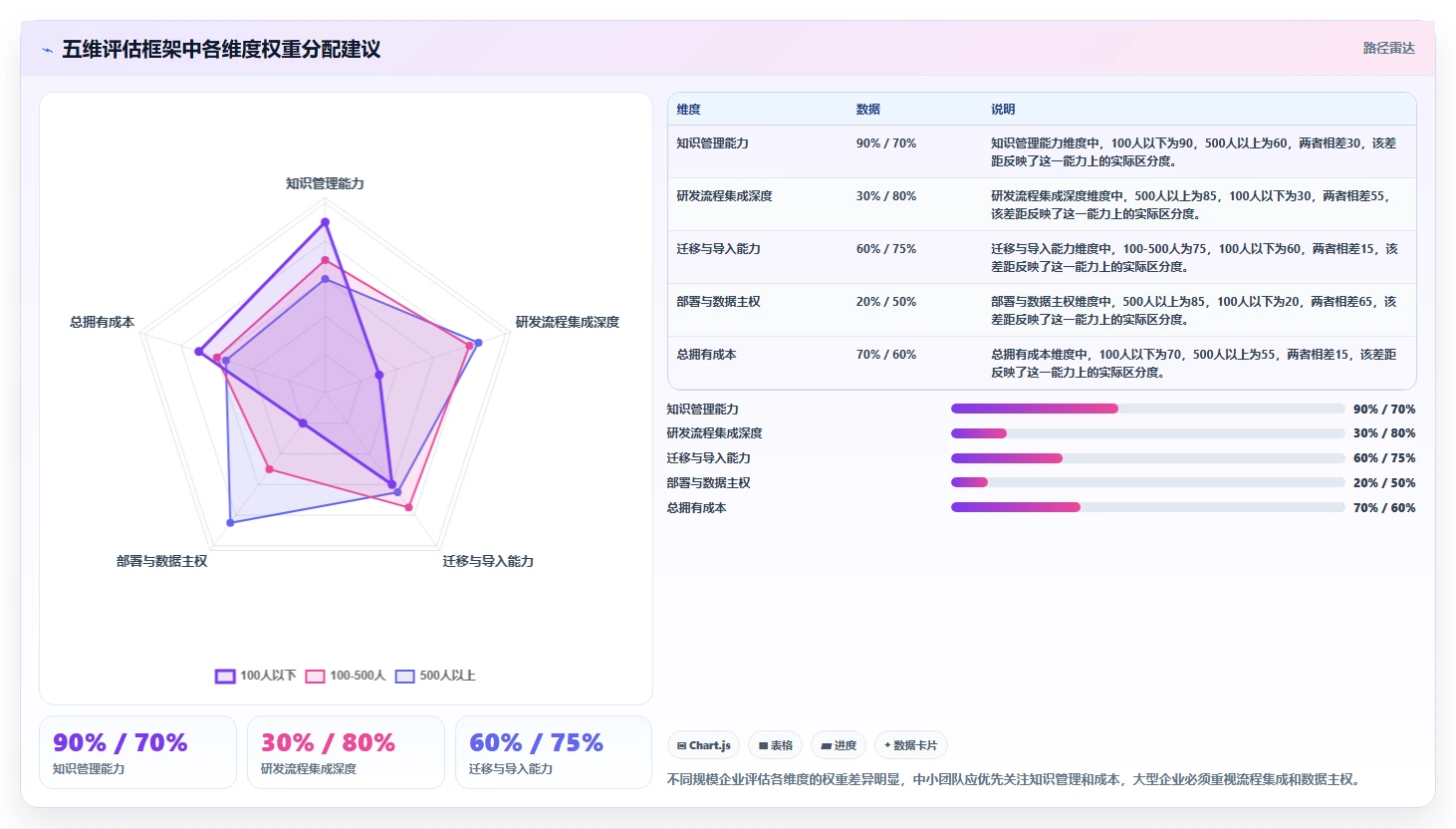Click table data cell 30% / 80%

tap(886, 196)
